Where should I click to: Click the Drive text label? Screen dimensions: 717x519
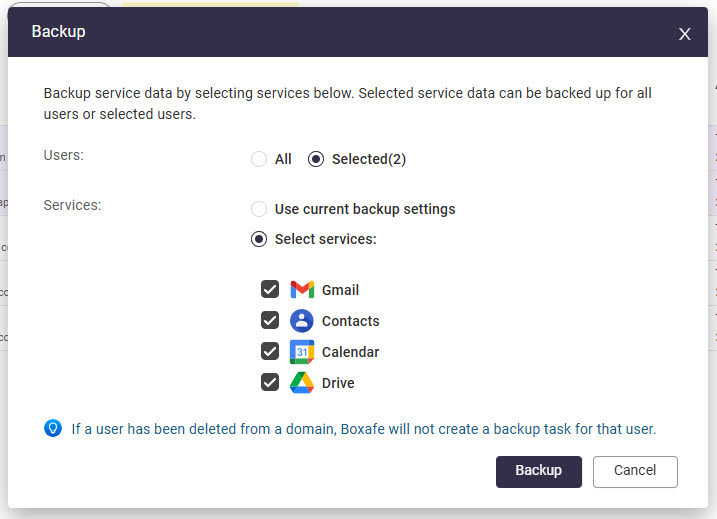point(338,383)
